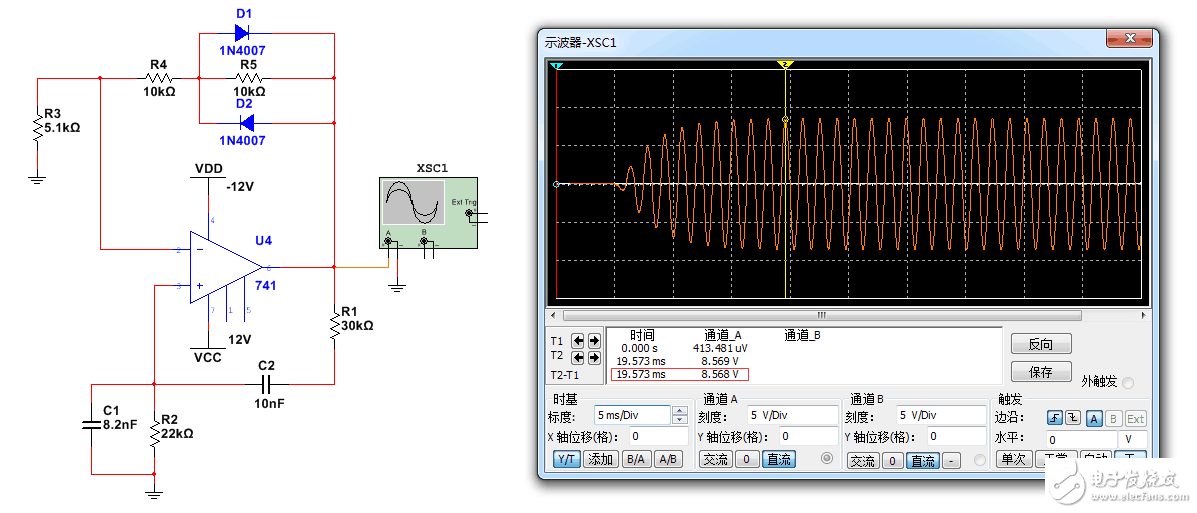The width and height of the screenshot is (1197, 513).
Task: Select resistor R5 10kΩ symbol
Action: pos(249,78)
